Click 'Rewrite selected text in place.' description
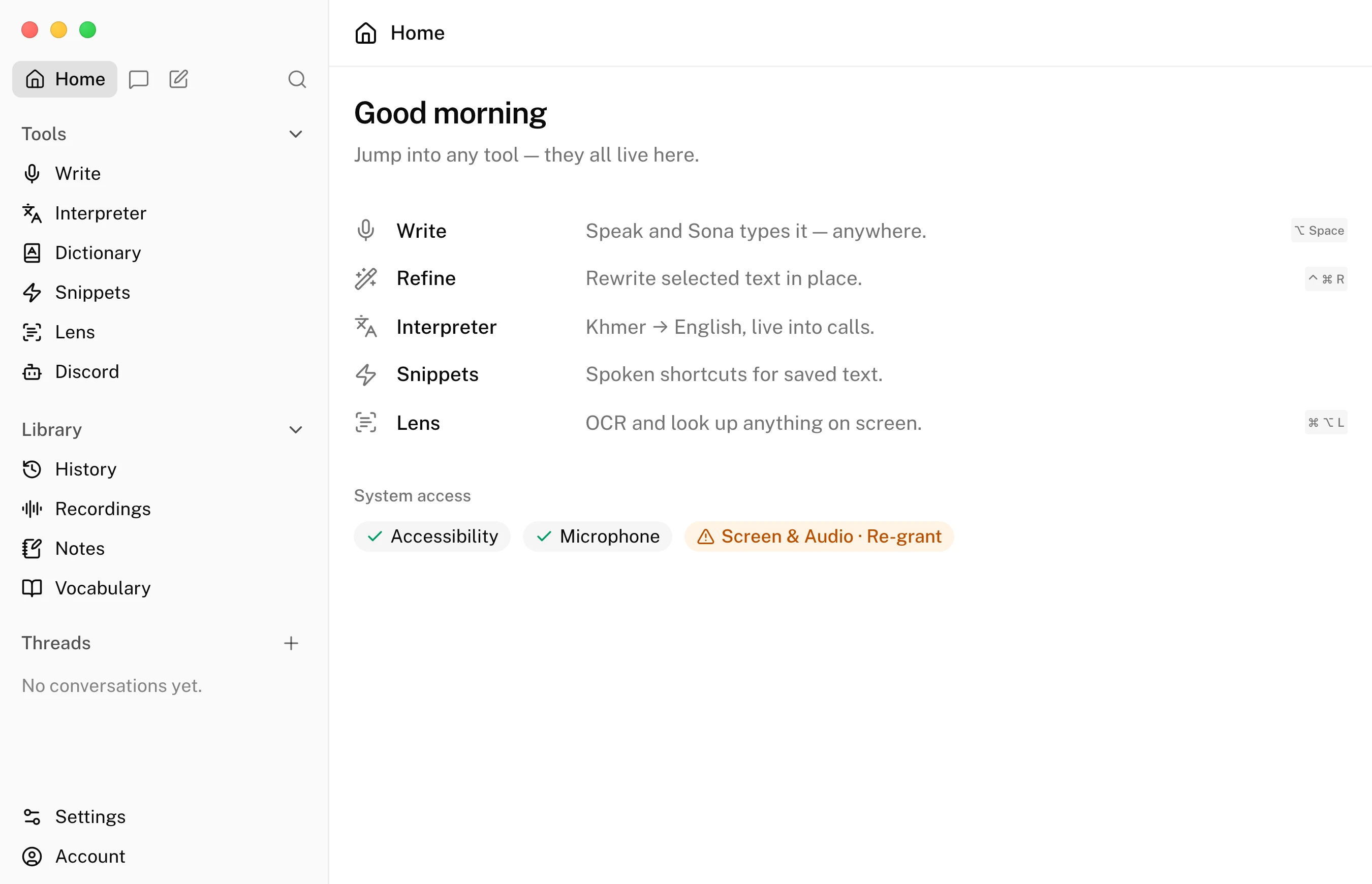The width and height of the screenshot is (1372, 884). pos(724,278)
